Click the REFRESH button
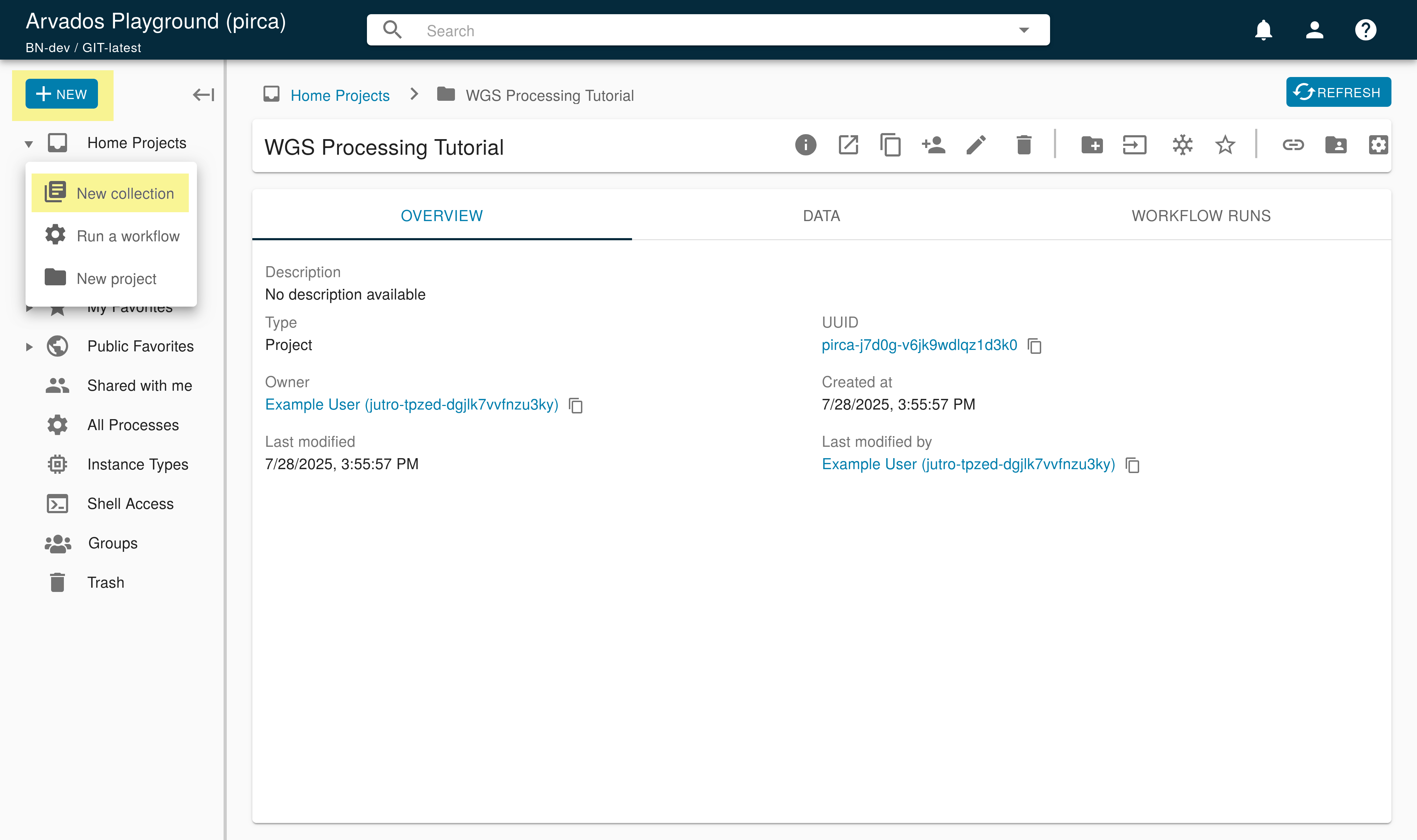Image resolution: width=1417 pixels, height=840 pixels. click(1338, 92)
